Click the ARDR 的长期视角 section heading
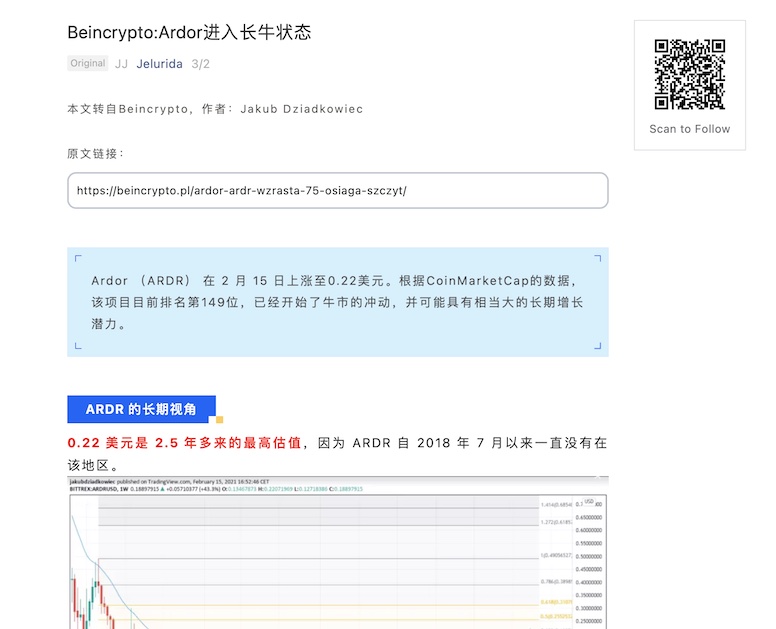The height and width of the screenshot is (629, 776). tap(142, 409)
